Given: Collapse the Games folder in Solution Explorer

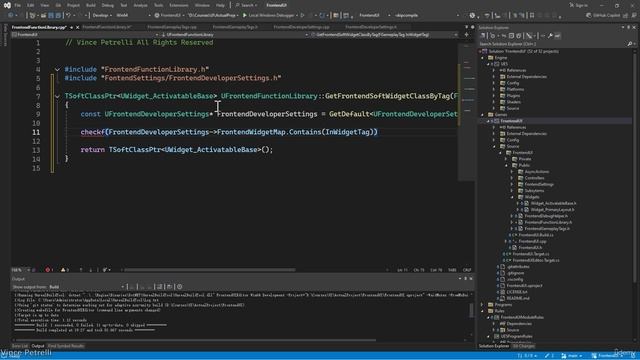Looking at the screenshot, I should coord(482,115).
